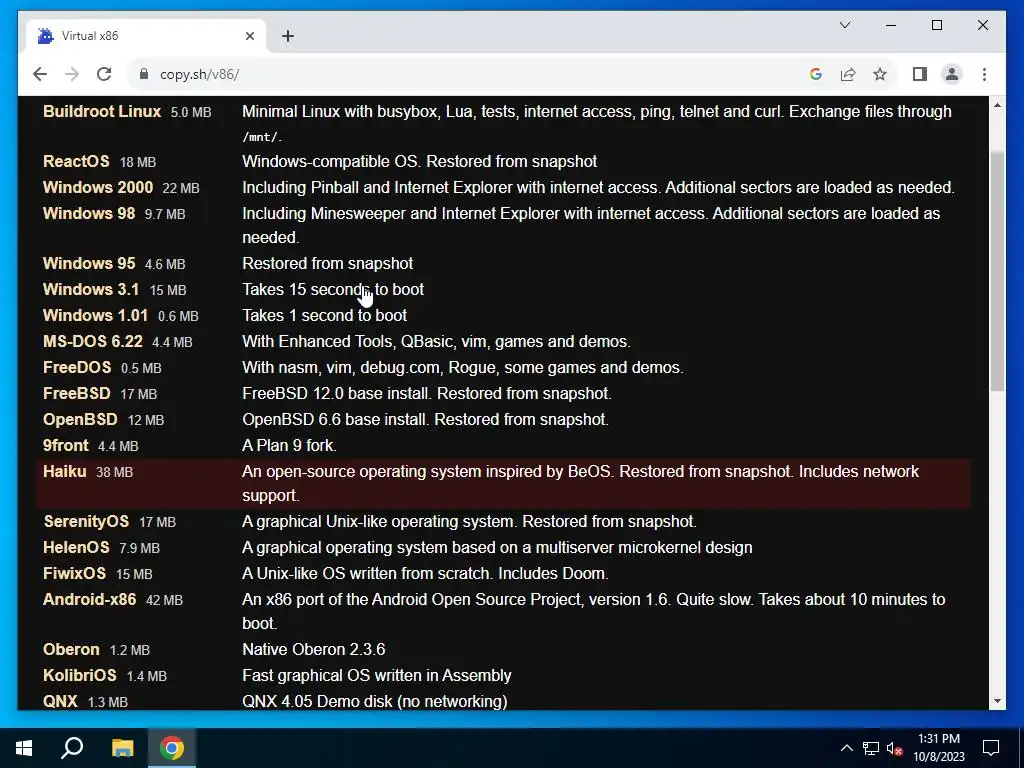Viewport: 1024px width, 768px height.
Task: Launch KolibriOS
Action: pyautogui.click(x=80, y=675)
